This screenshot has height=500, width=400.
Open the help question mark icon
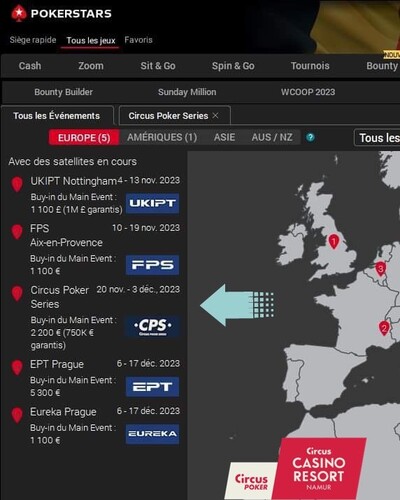tap(310, 137)
